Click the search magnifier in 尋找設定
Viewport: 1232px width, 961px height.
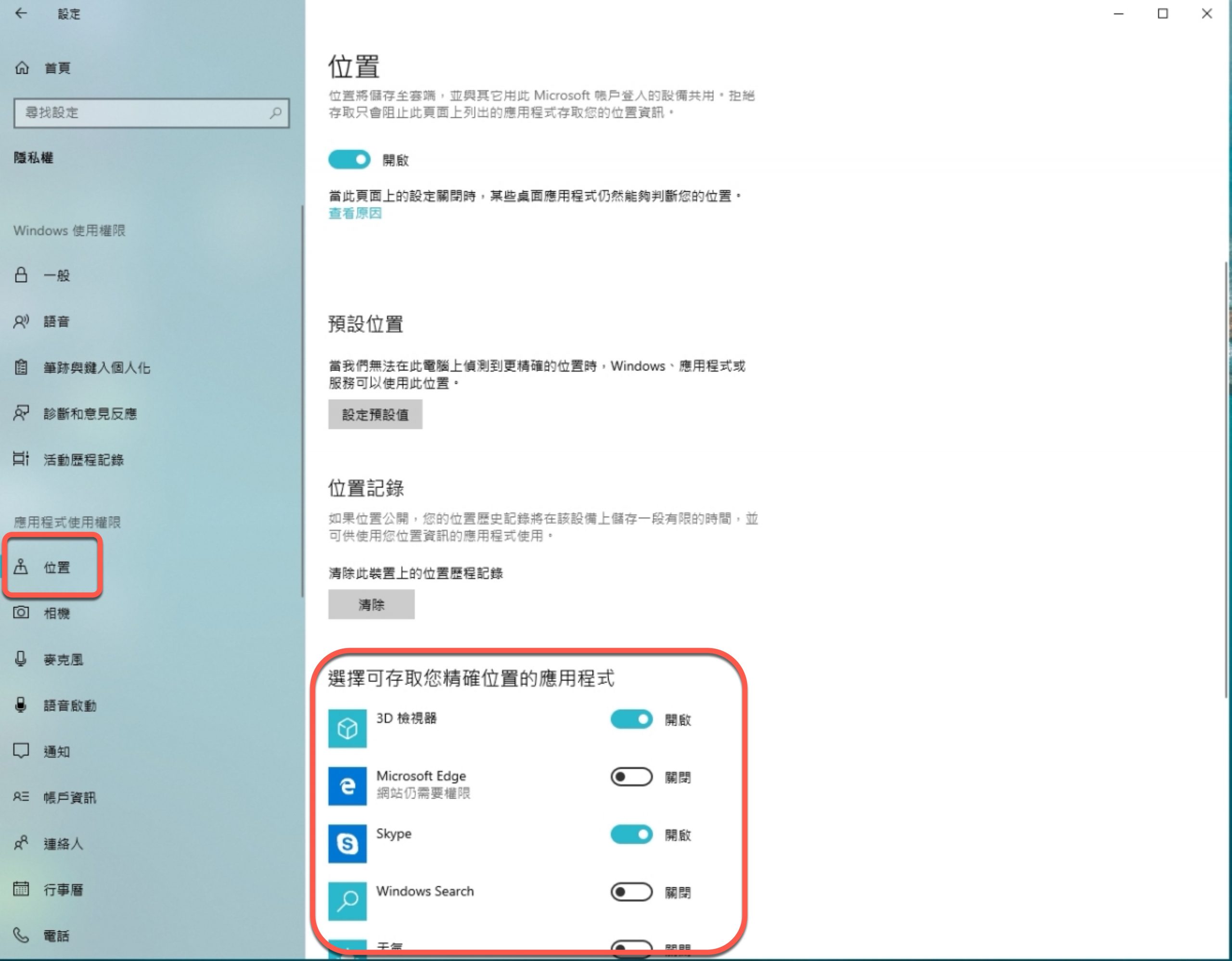(275, 113)
